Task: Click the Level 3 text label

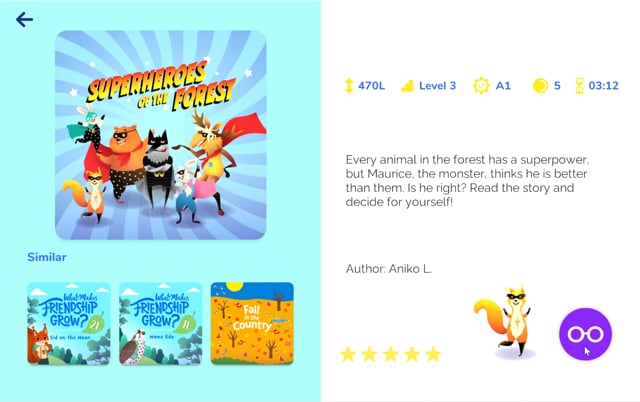Action: coord(438,86)
